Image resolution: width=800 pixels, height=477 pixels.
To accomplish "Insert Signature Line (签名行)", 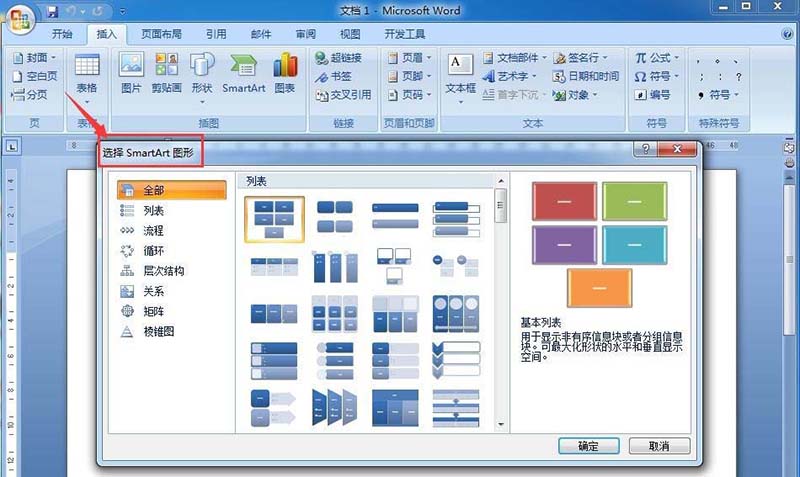I will [581, 58].
